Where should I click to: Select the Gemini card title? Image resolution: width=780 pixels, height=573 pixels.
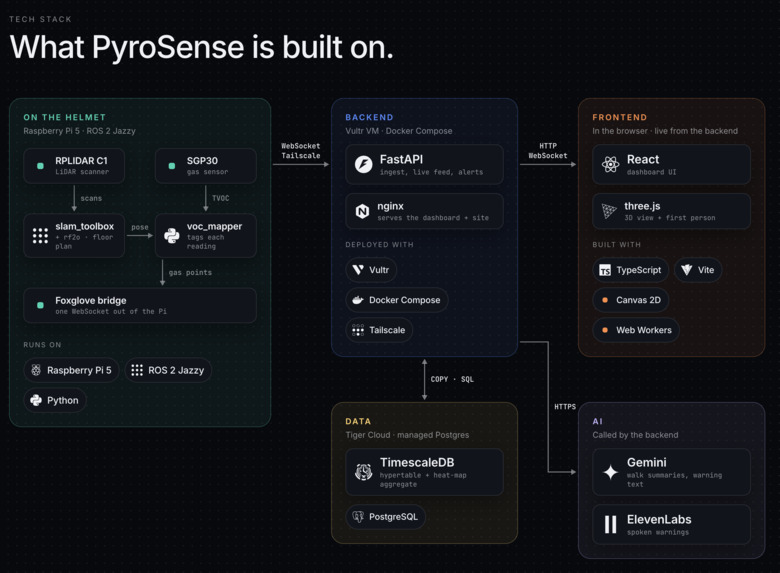646,462
